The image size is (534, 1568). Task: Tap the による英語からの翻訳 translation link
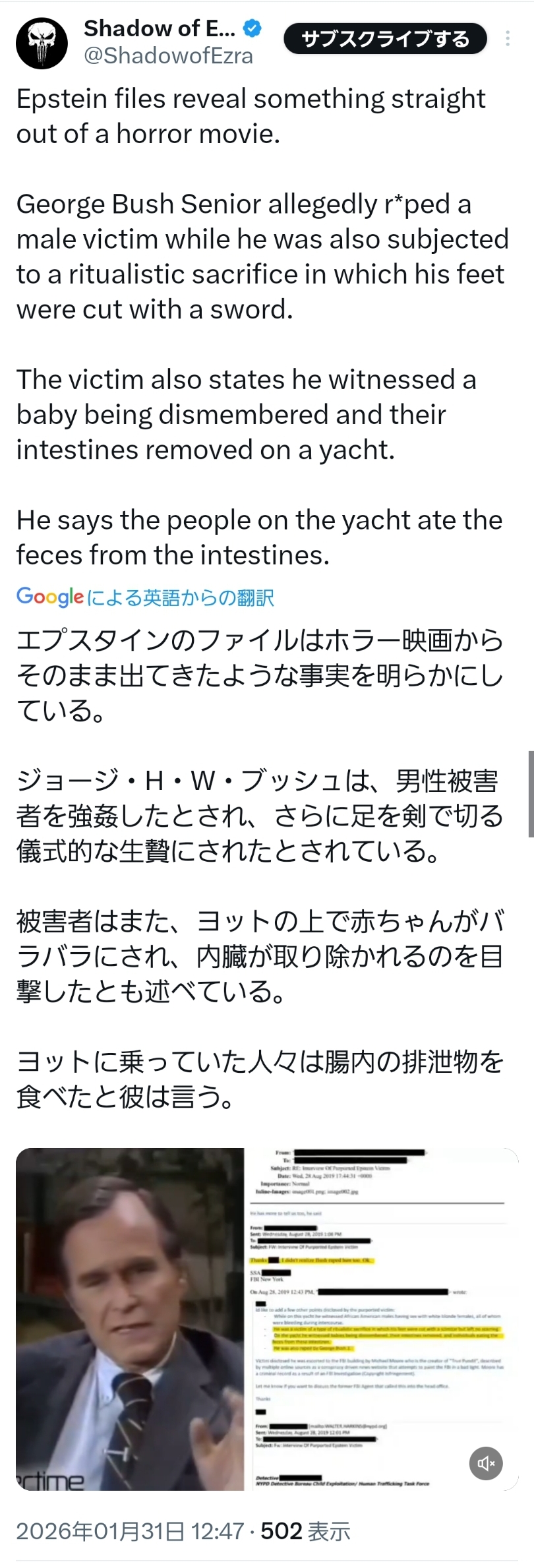click(x=181, y=598)
